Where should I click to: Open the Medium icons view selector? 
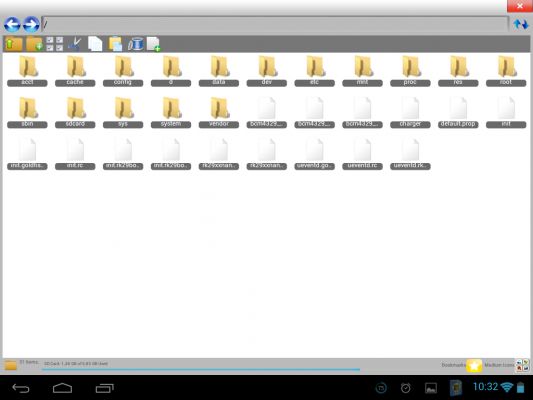pos(522,366)
